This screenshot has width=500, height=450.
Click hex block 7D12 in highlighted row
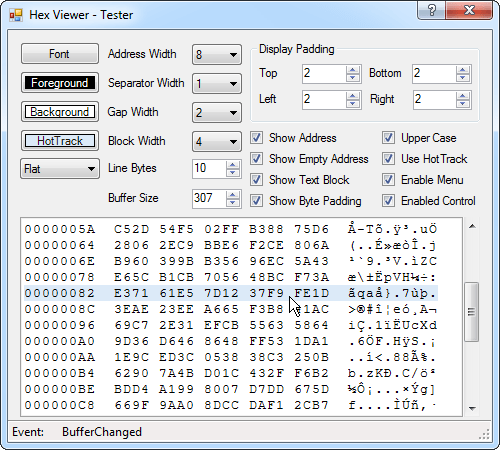[x=222, y=293]
